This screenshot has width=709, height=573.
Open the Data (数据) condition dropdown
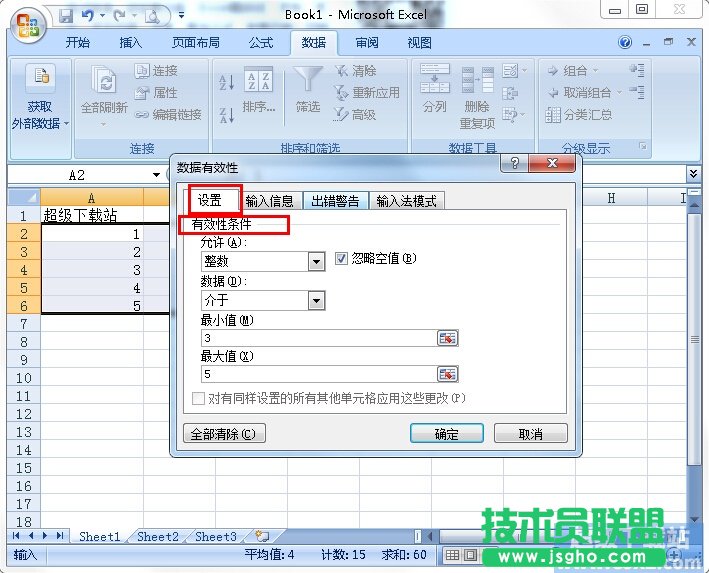pyautogui.click(x=316, y=300)
